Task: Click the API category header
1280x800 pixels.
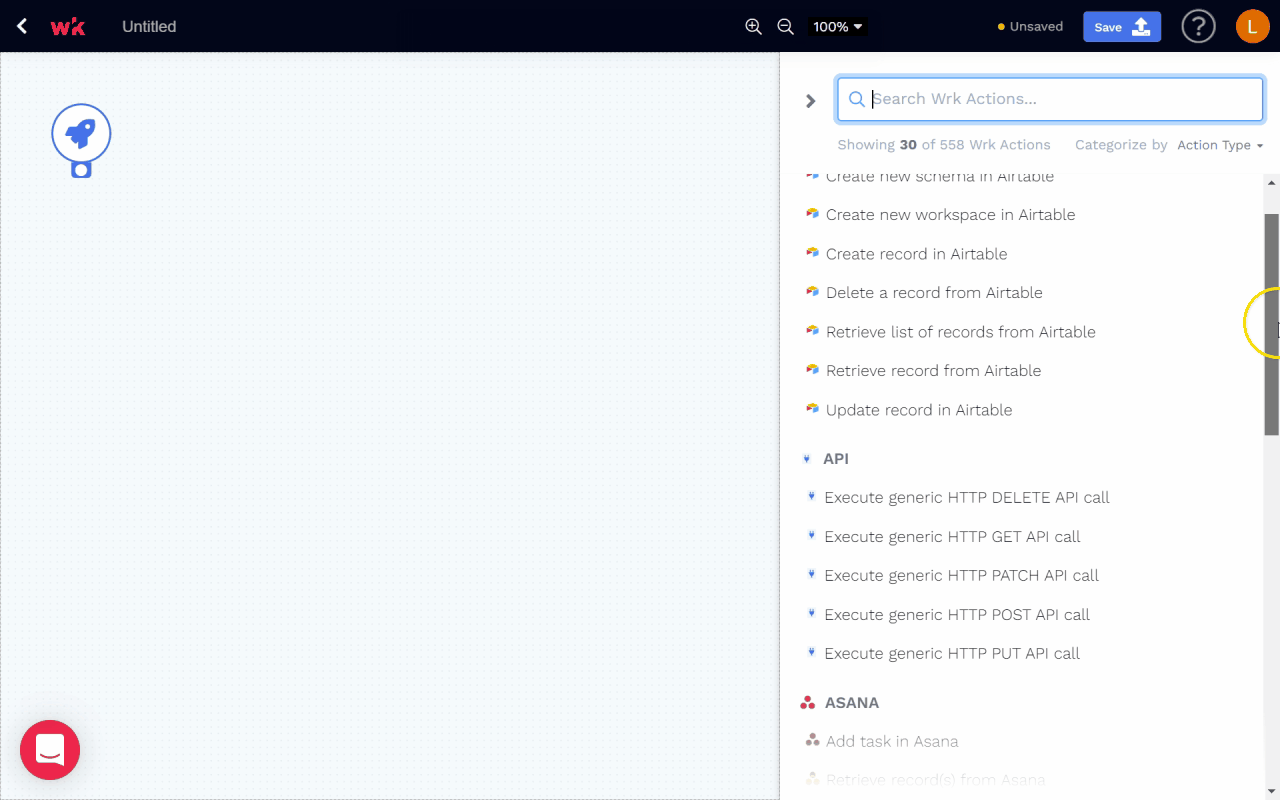Action: (836, 459)
